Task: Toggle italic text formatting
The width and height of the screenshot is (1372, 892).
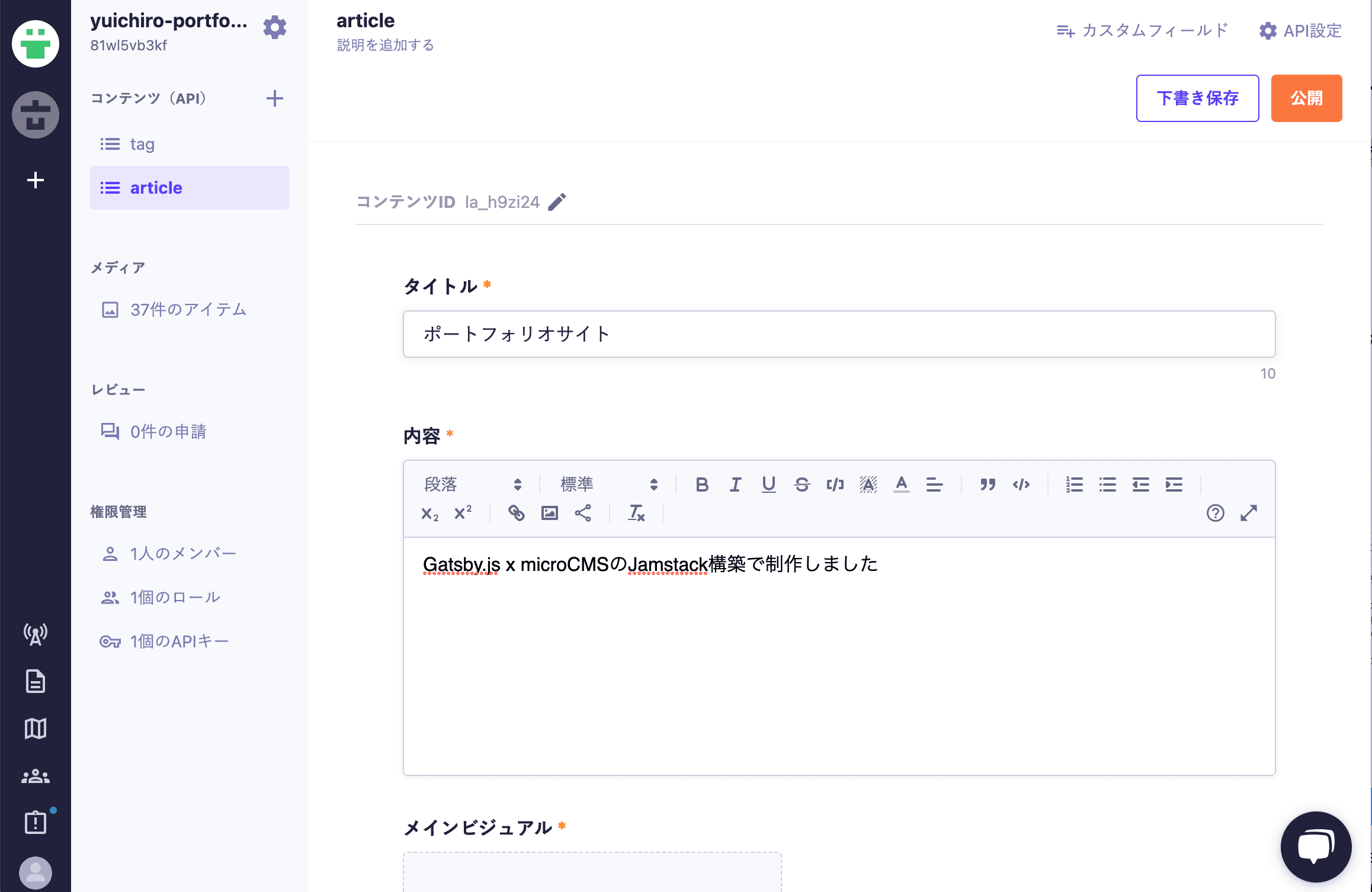Action: tap(735, 484)
